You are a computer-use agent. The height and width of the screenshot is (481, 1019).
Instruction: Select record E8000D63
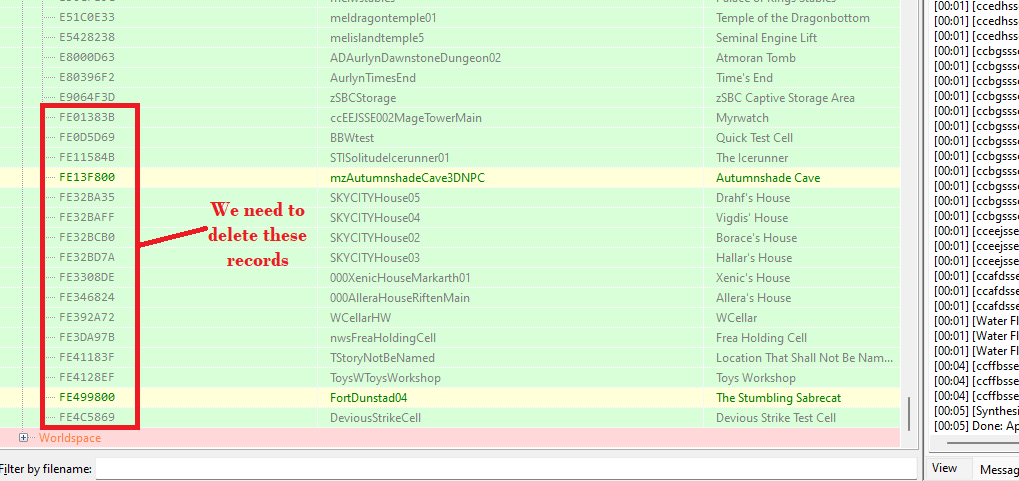[x=87, y=58]
